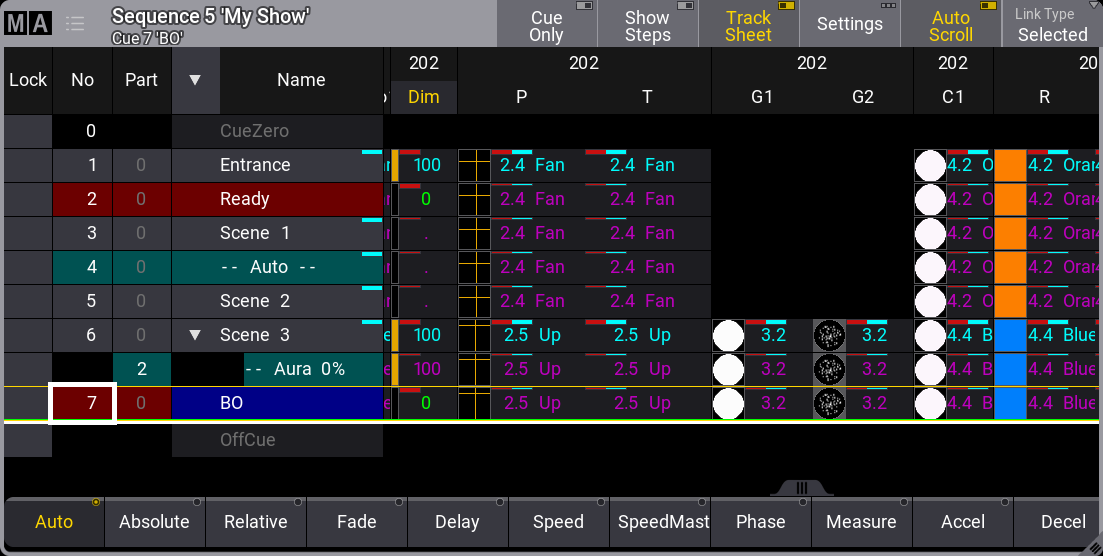This screenshot has height=556, width=1103.
Task: Toggle the Cue Only option
Action: [546, 25]
